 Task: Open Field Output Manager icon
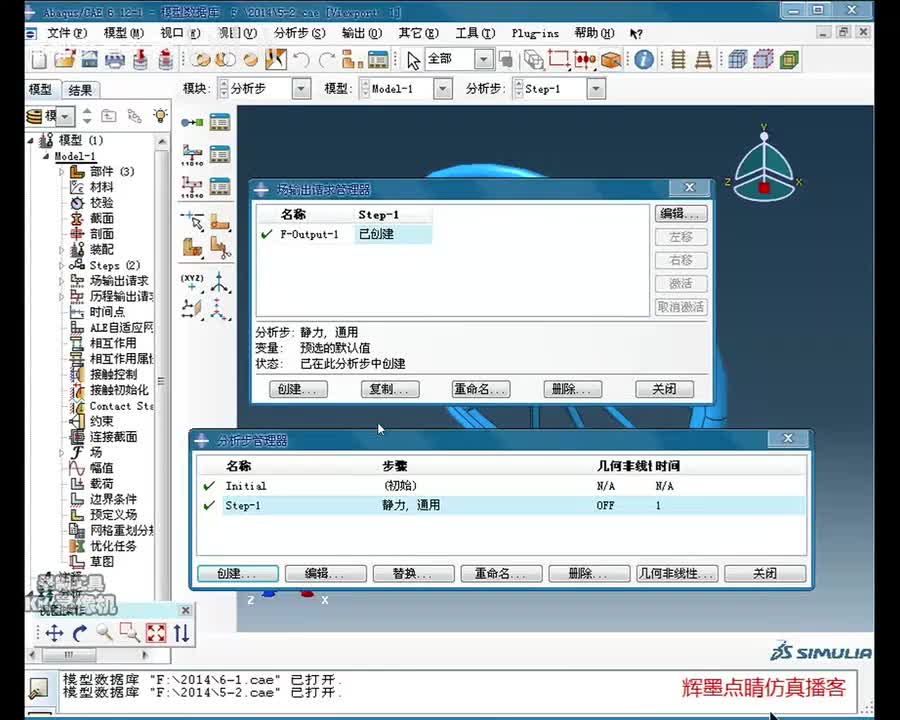coord(220,154)
